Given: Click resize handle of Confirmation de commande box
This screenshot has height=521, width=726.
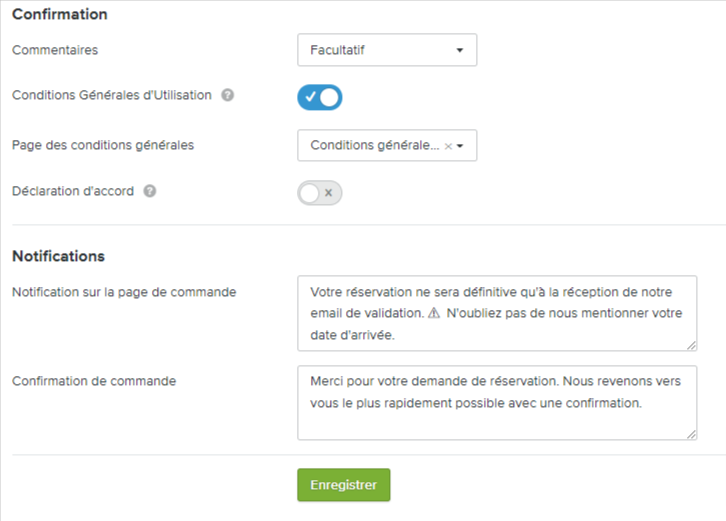Looking at the screenshot, I should [691, 434].
